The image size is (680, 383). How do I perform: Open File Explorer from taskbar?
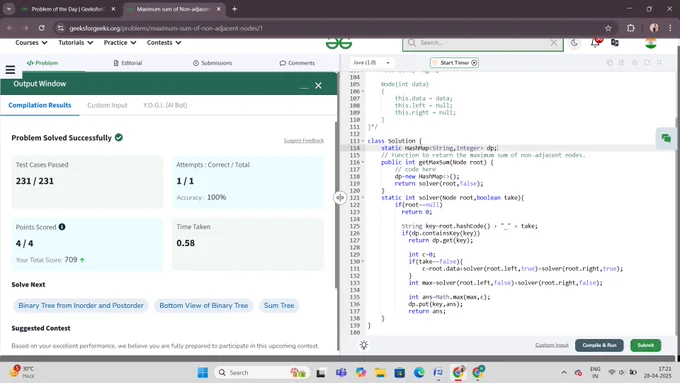tap(380, 373)
